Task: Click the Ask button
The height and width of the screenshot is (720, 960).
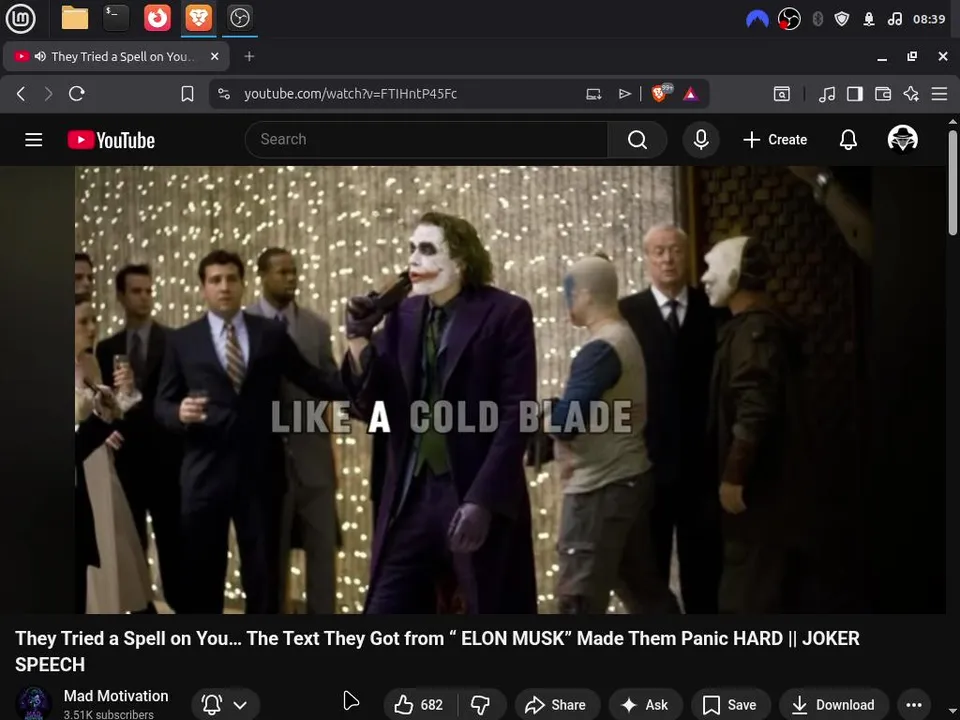Action: coord(645,705)
